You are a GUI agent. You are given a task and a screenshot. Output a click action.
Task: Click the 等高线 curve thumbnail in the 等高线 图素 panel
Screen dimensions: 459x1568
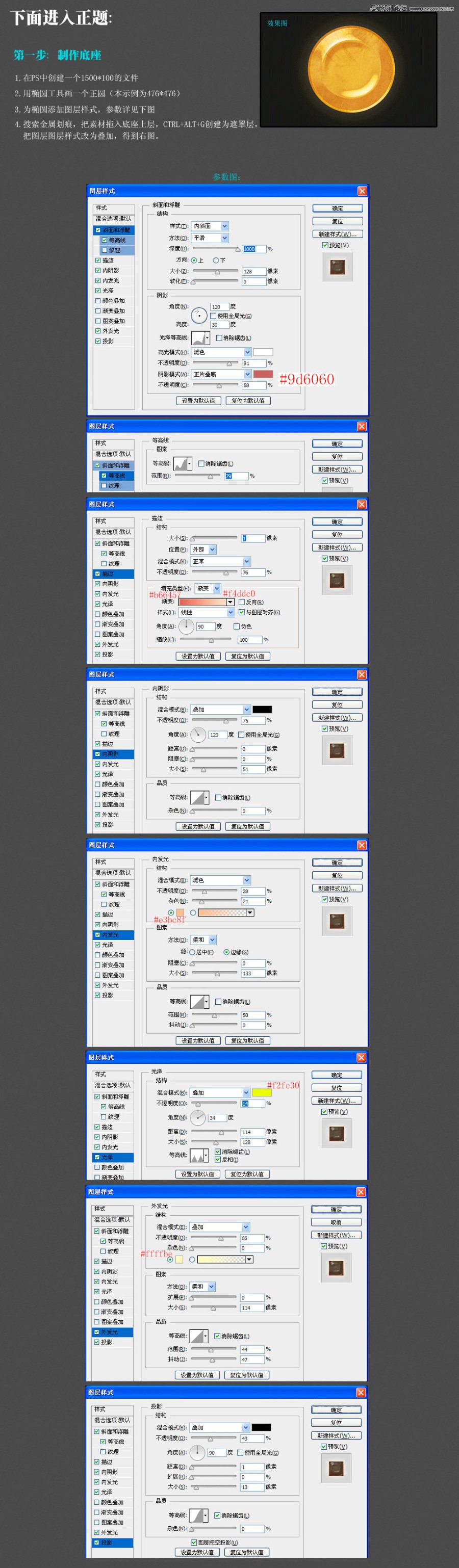click(x=181, y=463)
